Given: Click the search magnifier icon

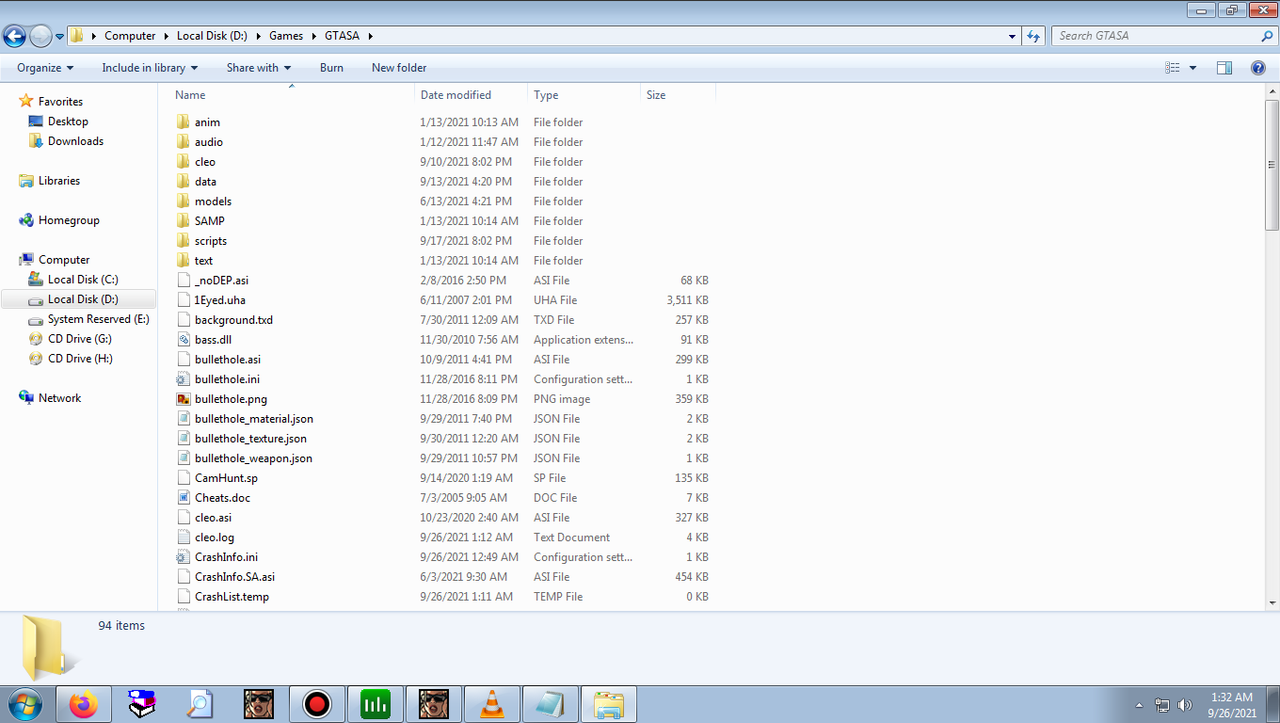Looking at the screenshot, I should 1267,36.
